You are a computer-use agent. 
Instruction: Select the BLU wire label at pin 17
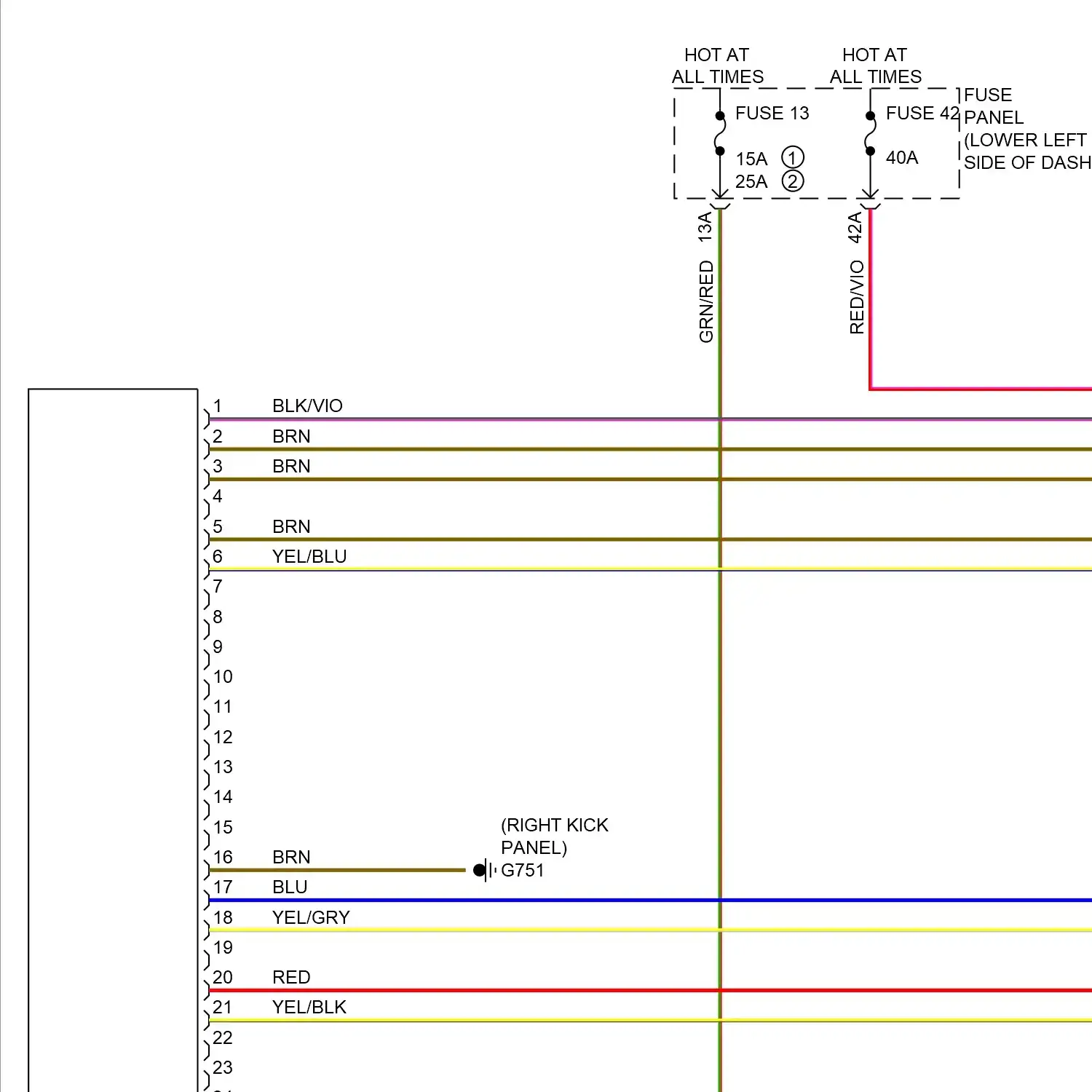coord(290,887)
